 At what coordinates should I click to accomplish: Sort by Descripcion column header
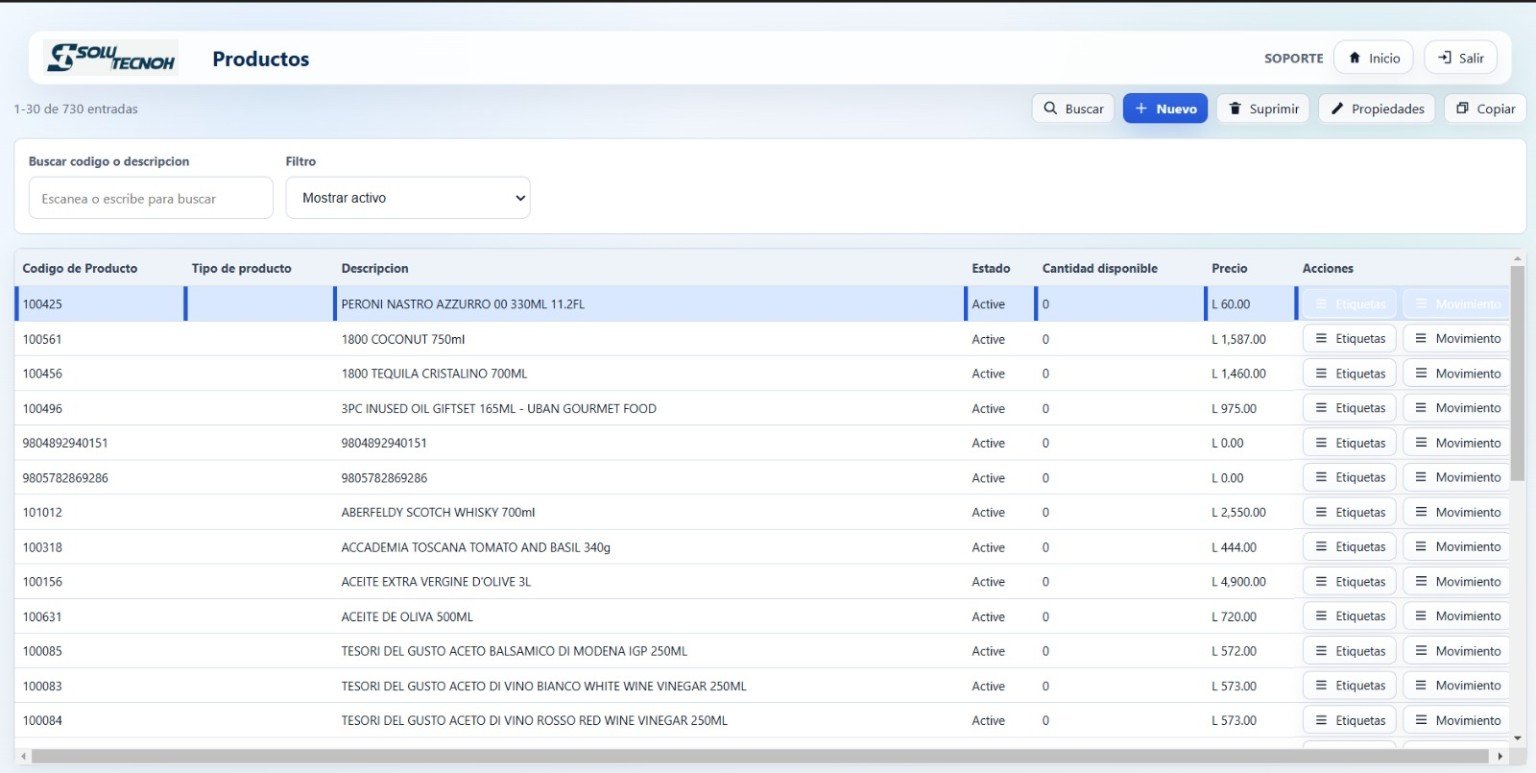(x=375, y=268)
